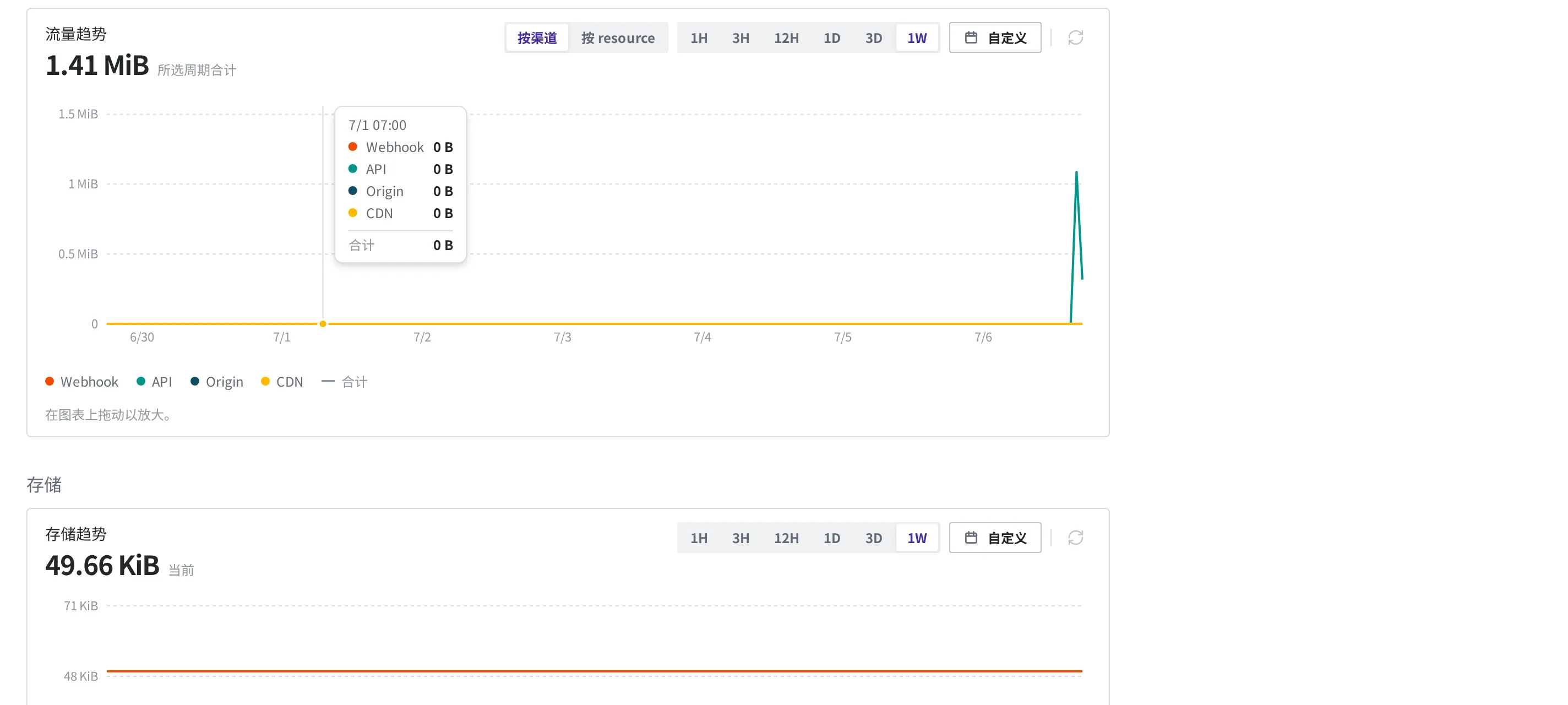Refresh the 流量趋势 traffic chart

(x=1075, y=38)
